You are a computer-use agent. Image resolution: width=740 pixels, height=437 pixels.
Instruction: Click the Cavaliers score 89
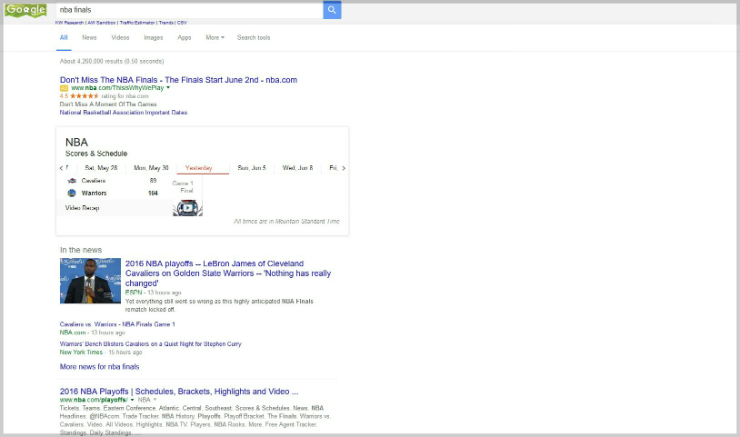[153, 181]
